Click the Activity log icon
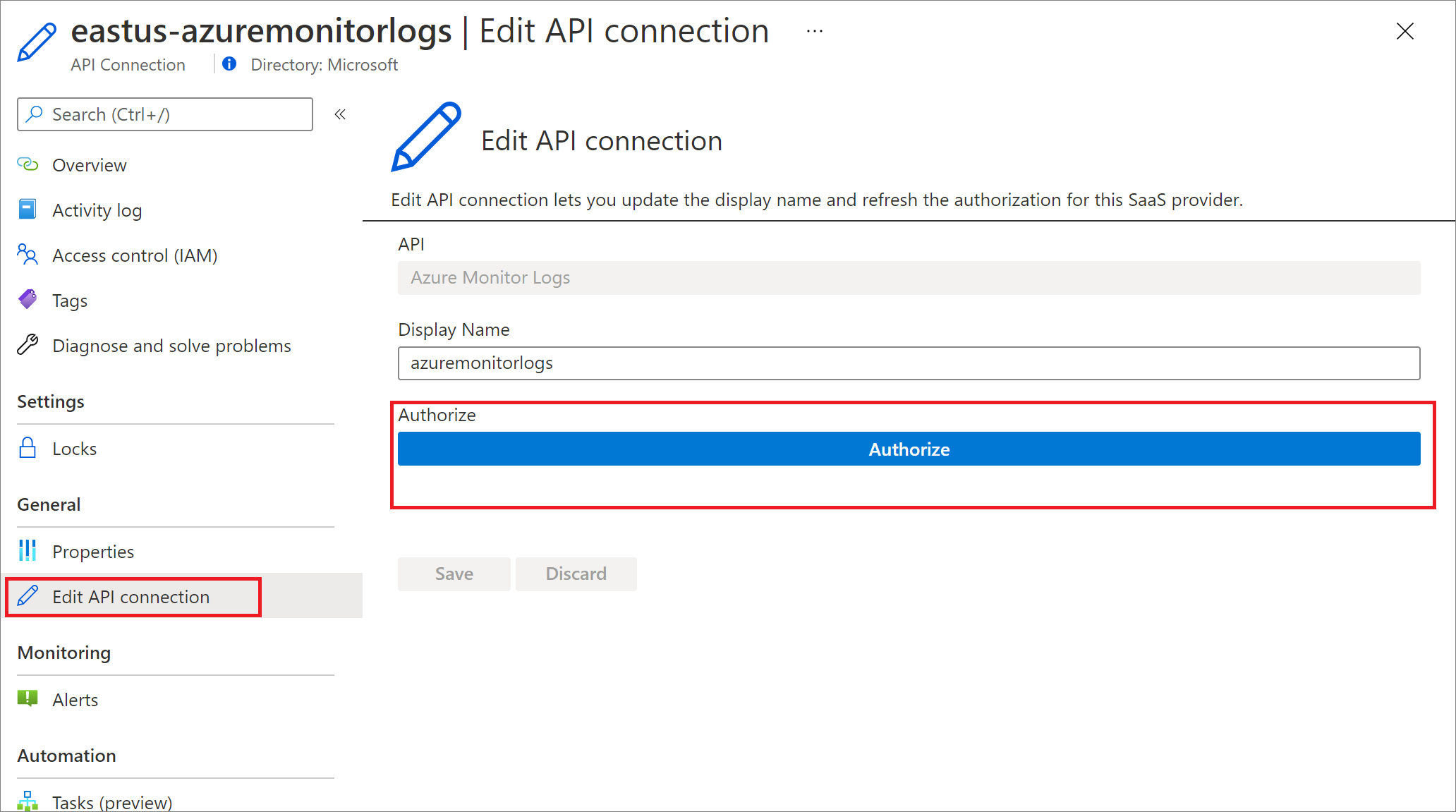1456x812 pixels. coord(28,210)
